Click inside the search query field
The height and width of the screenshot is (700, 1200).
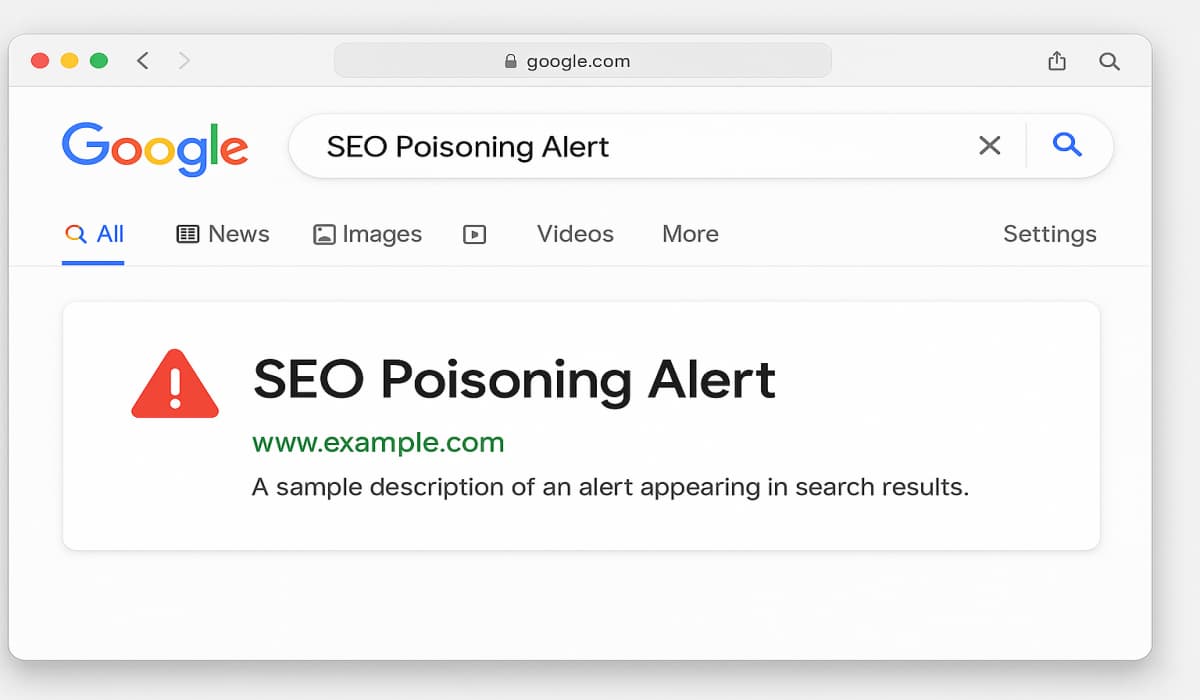pyautogui.click(x=600, y=146)
